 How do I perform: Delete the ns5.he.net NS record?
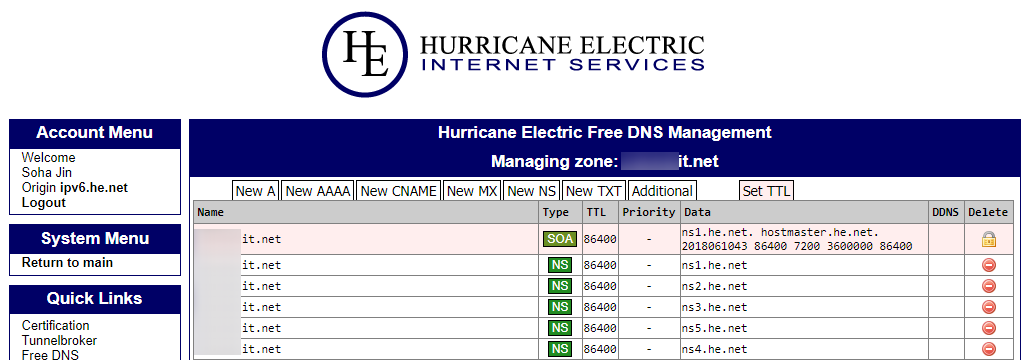(989, 328)
